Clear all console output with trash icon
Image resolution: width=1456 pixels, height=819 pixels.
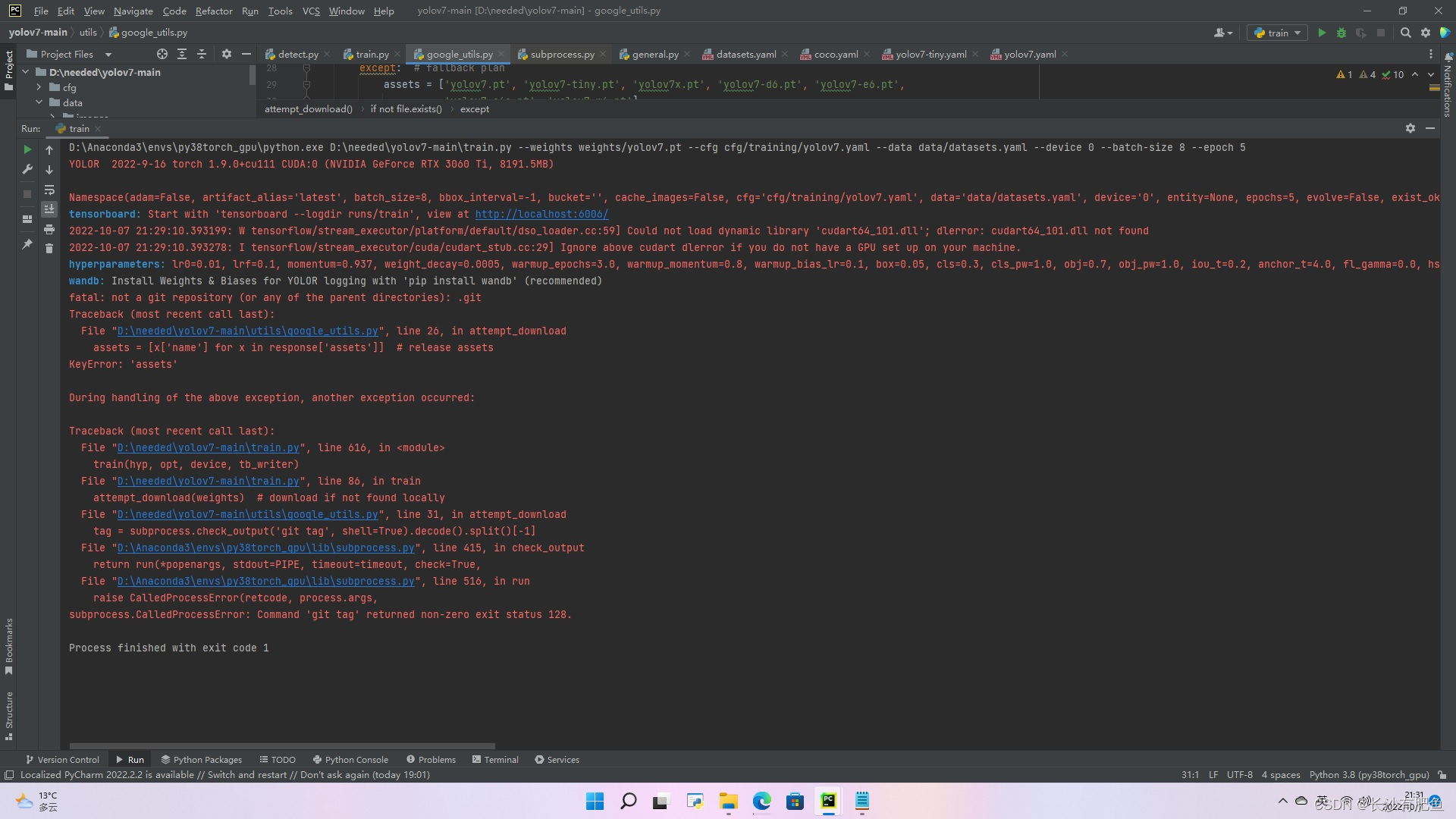tap(49, 249)
